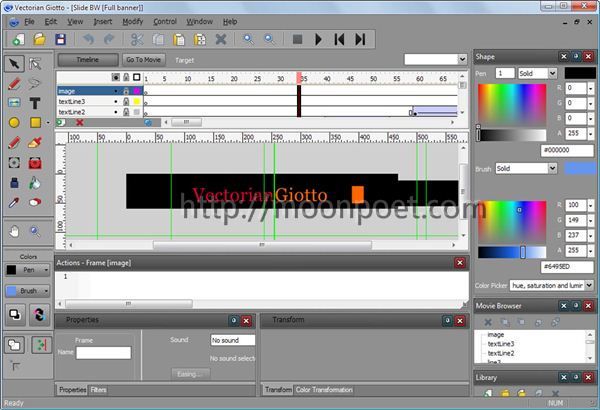Open the File menu
The width and height of the screenshot is (600, 410).
pyautogui.click(x=29, y=22)
